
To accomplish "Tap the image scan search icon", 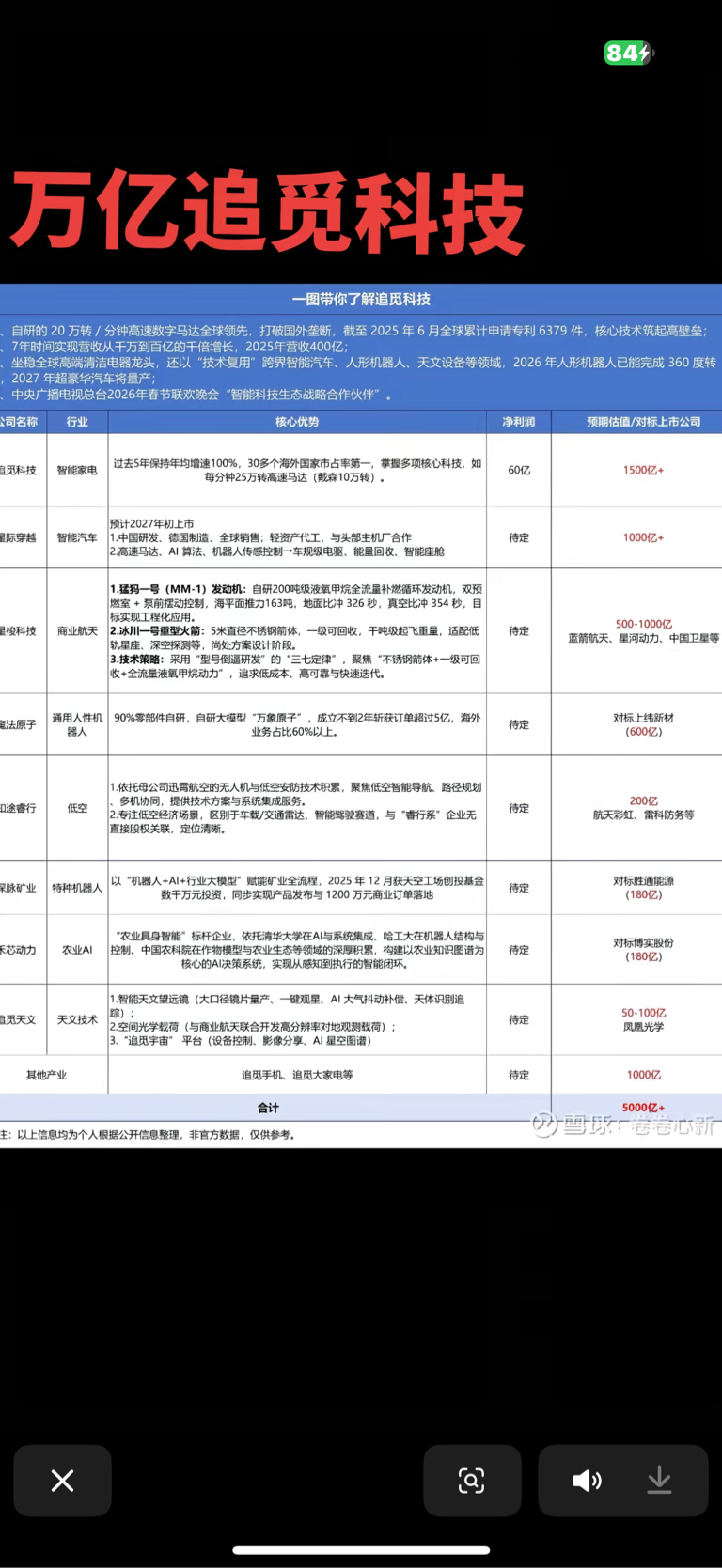I will click(x=472, y=1481).
